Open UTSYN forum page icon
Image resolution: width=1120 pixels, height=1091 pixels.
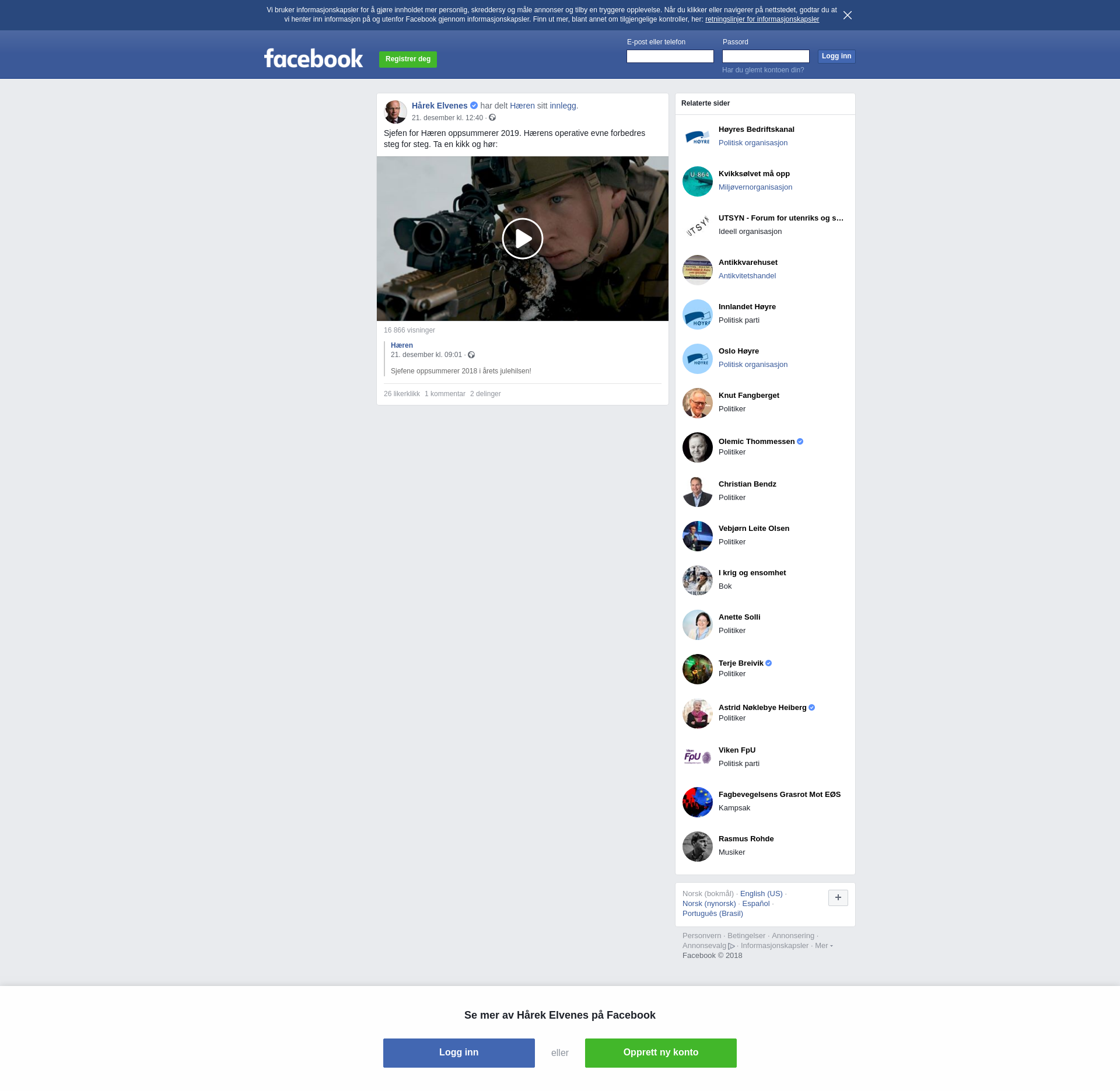click(698, 226)
